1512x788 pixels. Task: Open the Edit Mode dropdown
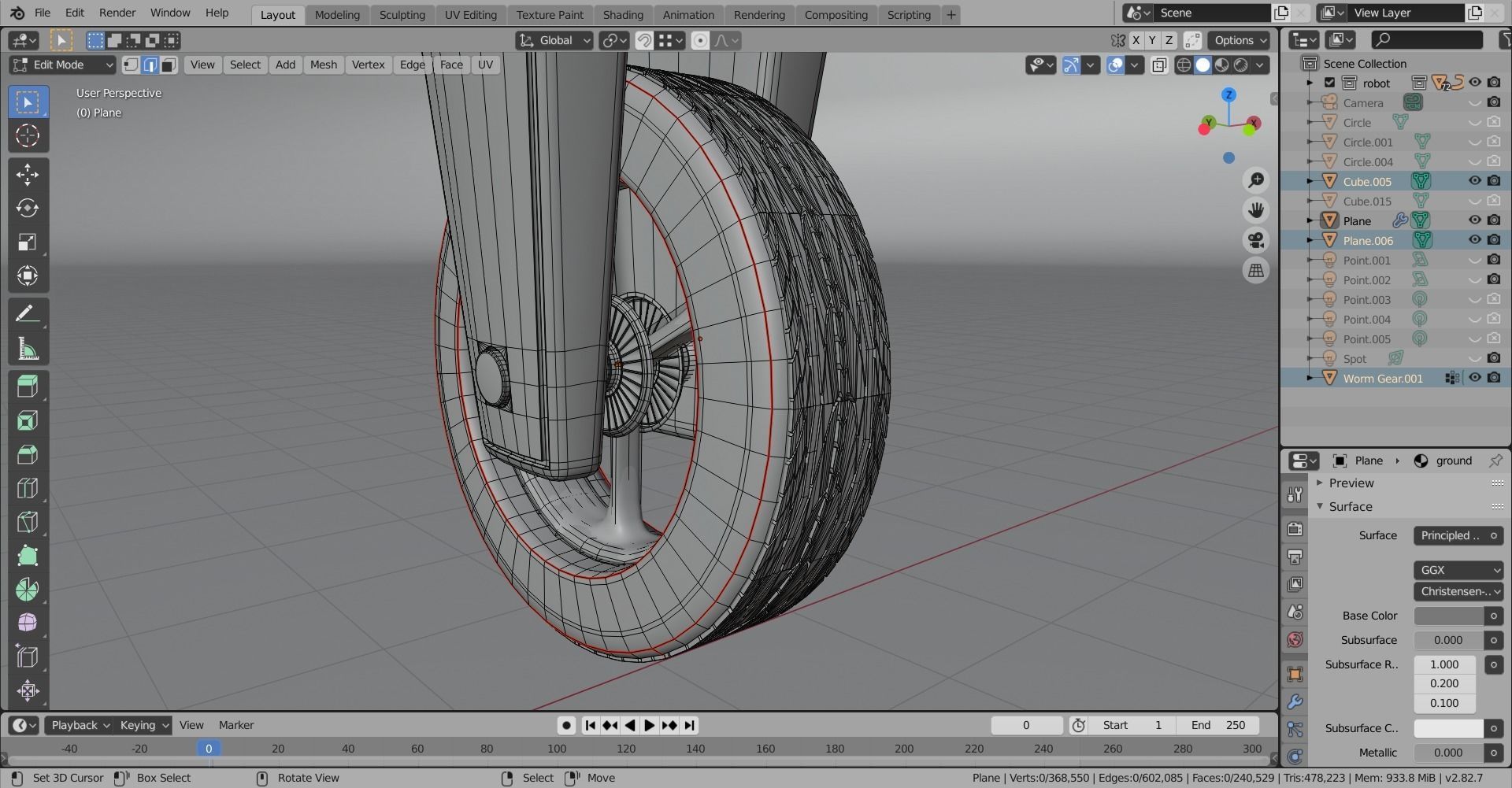[x=63, y=65]
